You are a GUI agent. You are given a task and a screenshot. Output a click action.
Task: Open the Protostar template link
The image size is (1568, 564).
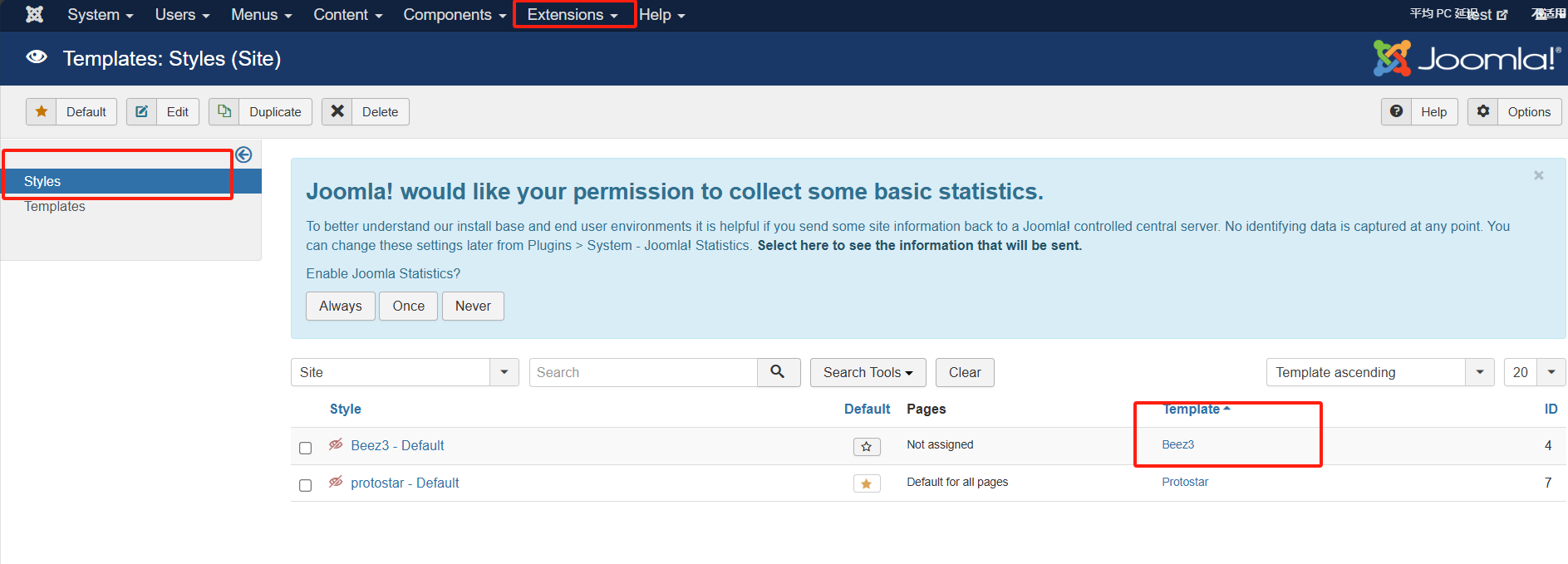(x=1185, y=482)
